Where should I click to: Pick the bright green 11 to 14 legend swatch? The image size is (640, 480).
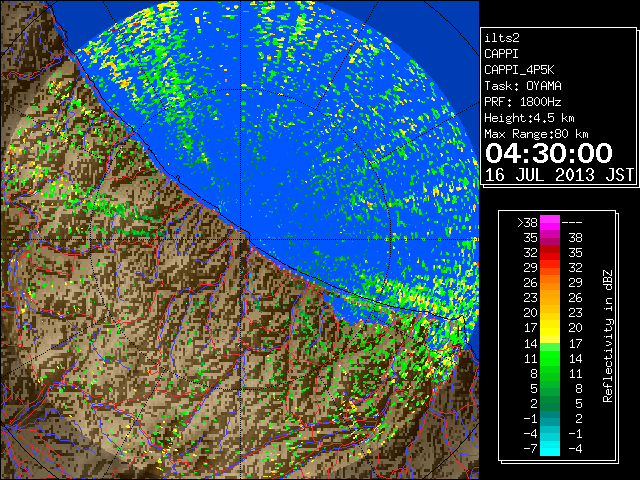(x=550, y=358)
